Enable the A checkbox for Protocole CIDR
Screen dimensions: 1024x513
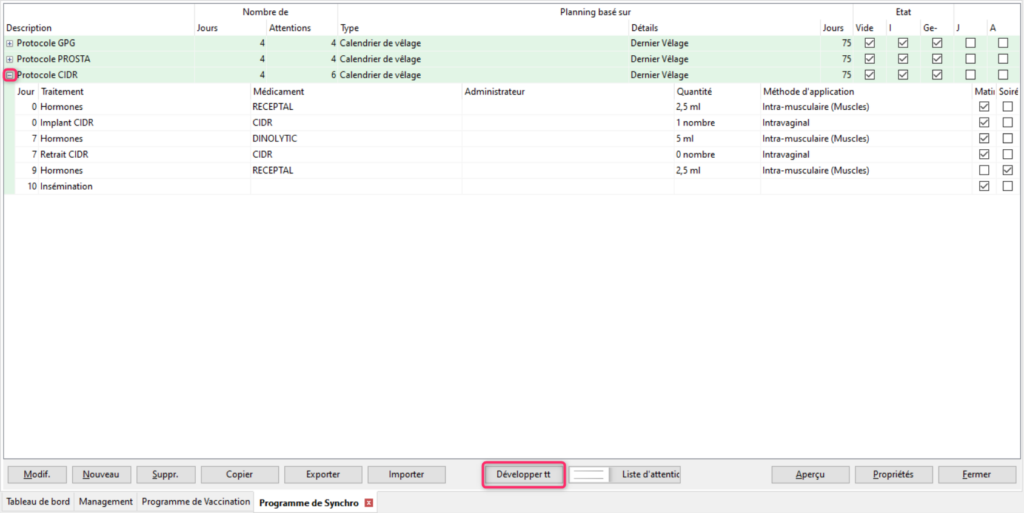(1003, 75)
